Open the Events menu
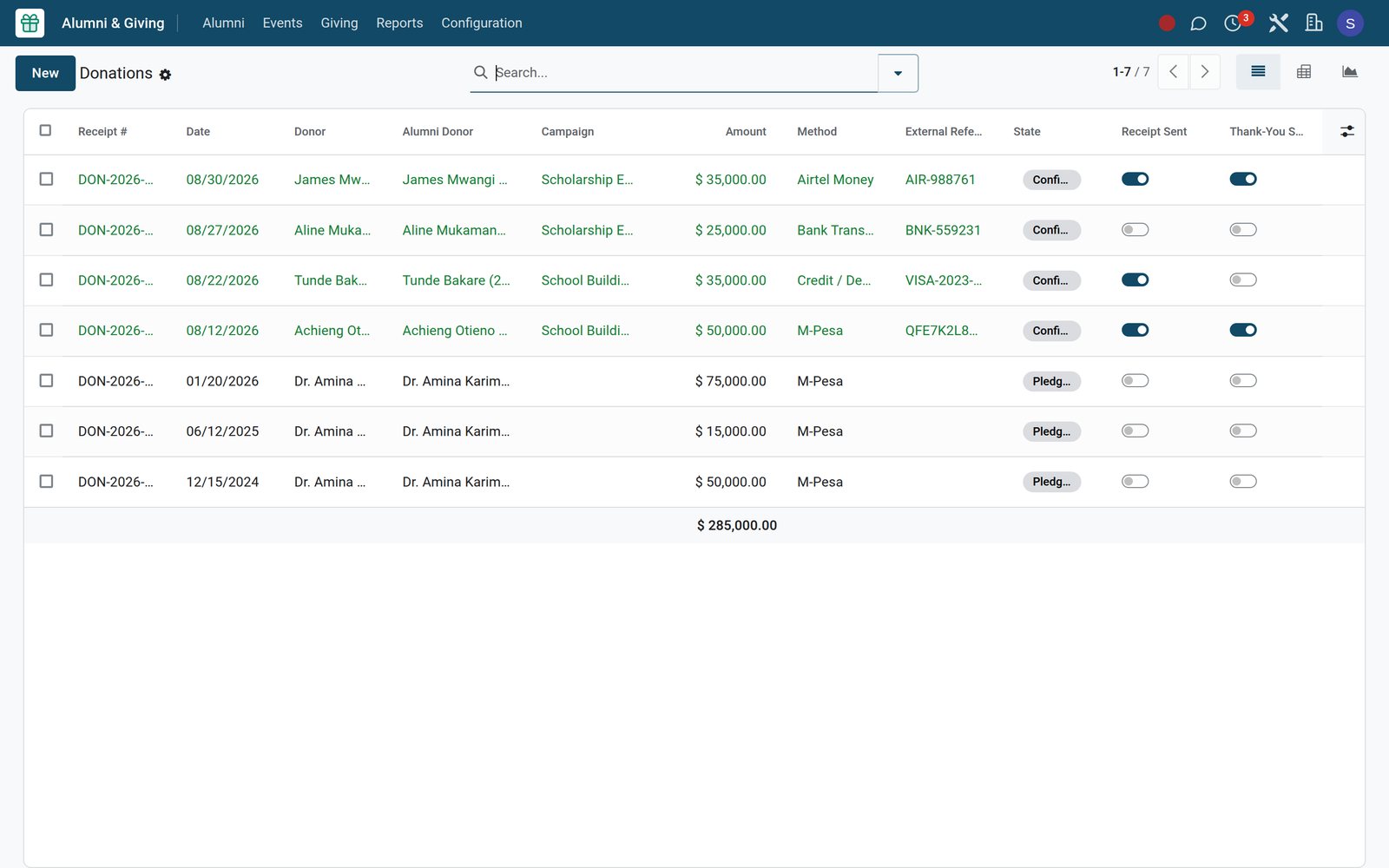Viewport: 1389px width, 868px height. point(282,23)
